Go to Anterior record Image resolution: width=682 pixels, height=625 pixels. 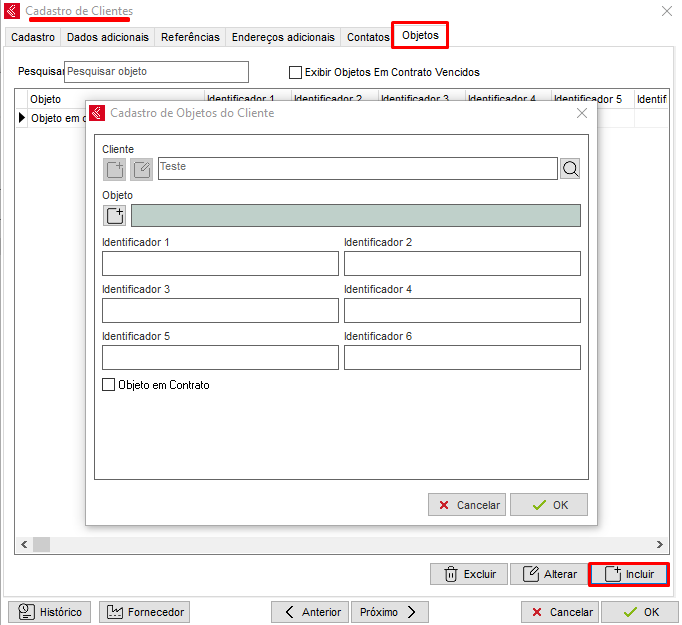point(311,612)
